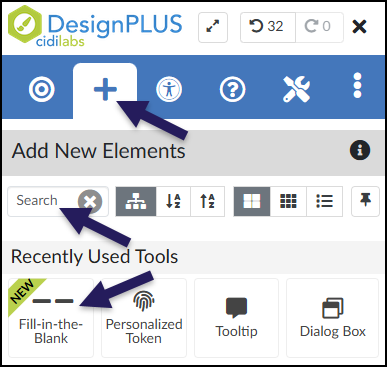
Task: Select the list layout view
Action: coord(324,201)
